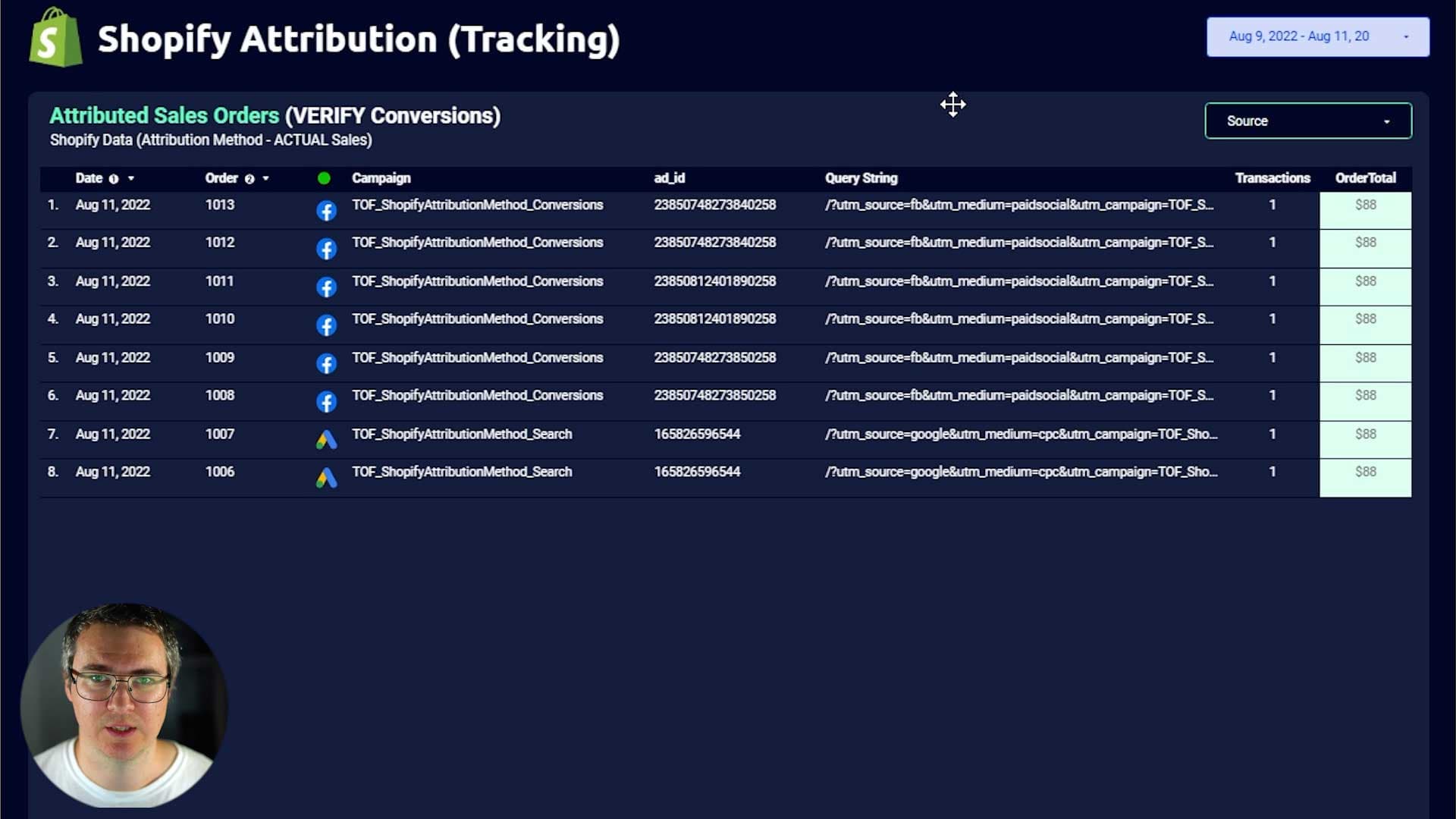
Task: Click ad_id 23850748273850258 in row 5
Action: pos(715,358)
